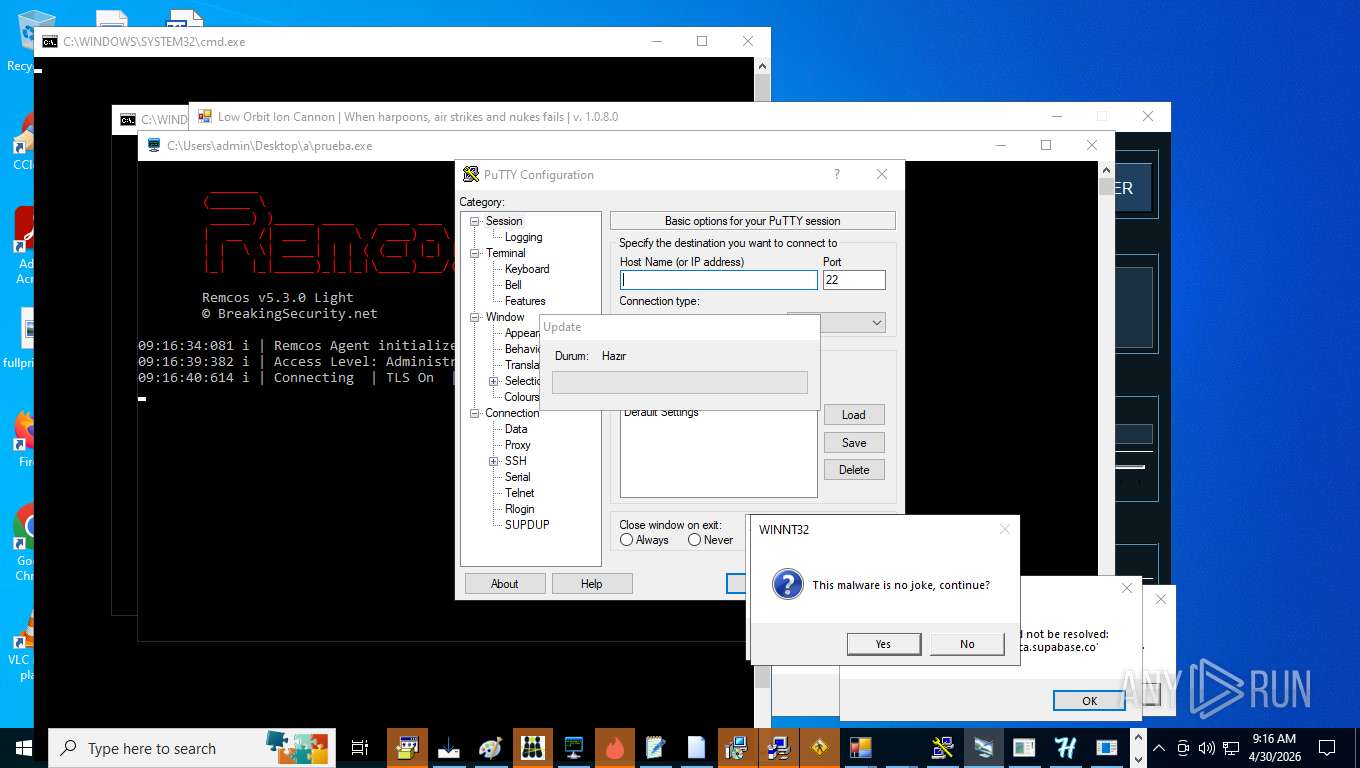Image resolution: width=1360 pixels, height=768 pixels.
Task: Open the flame icon app on the taskbar
Action: (615, 748)
